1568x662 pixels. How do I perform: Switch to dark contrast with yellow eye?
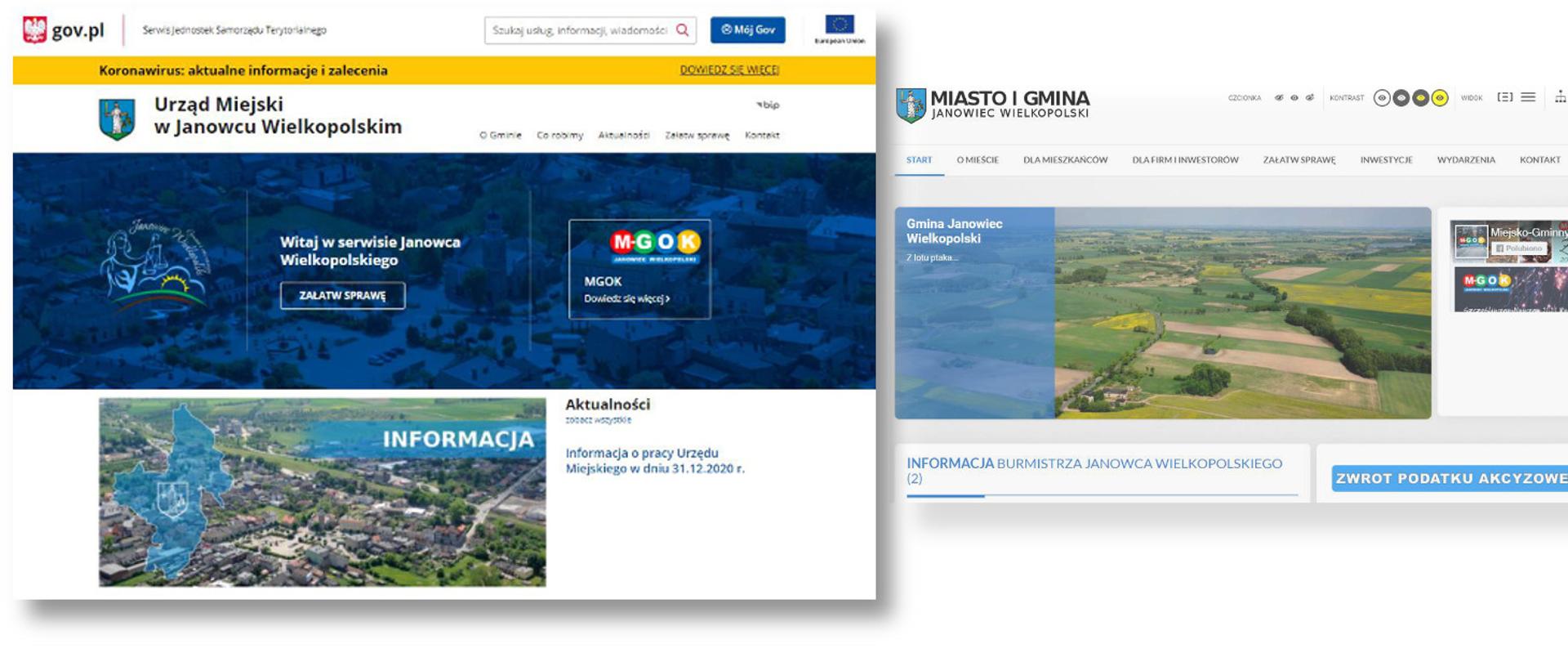pos(1420,98)
